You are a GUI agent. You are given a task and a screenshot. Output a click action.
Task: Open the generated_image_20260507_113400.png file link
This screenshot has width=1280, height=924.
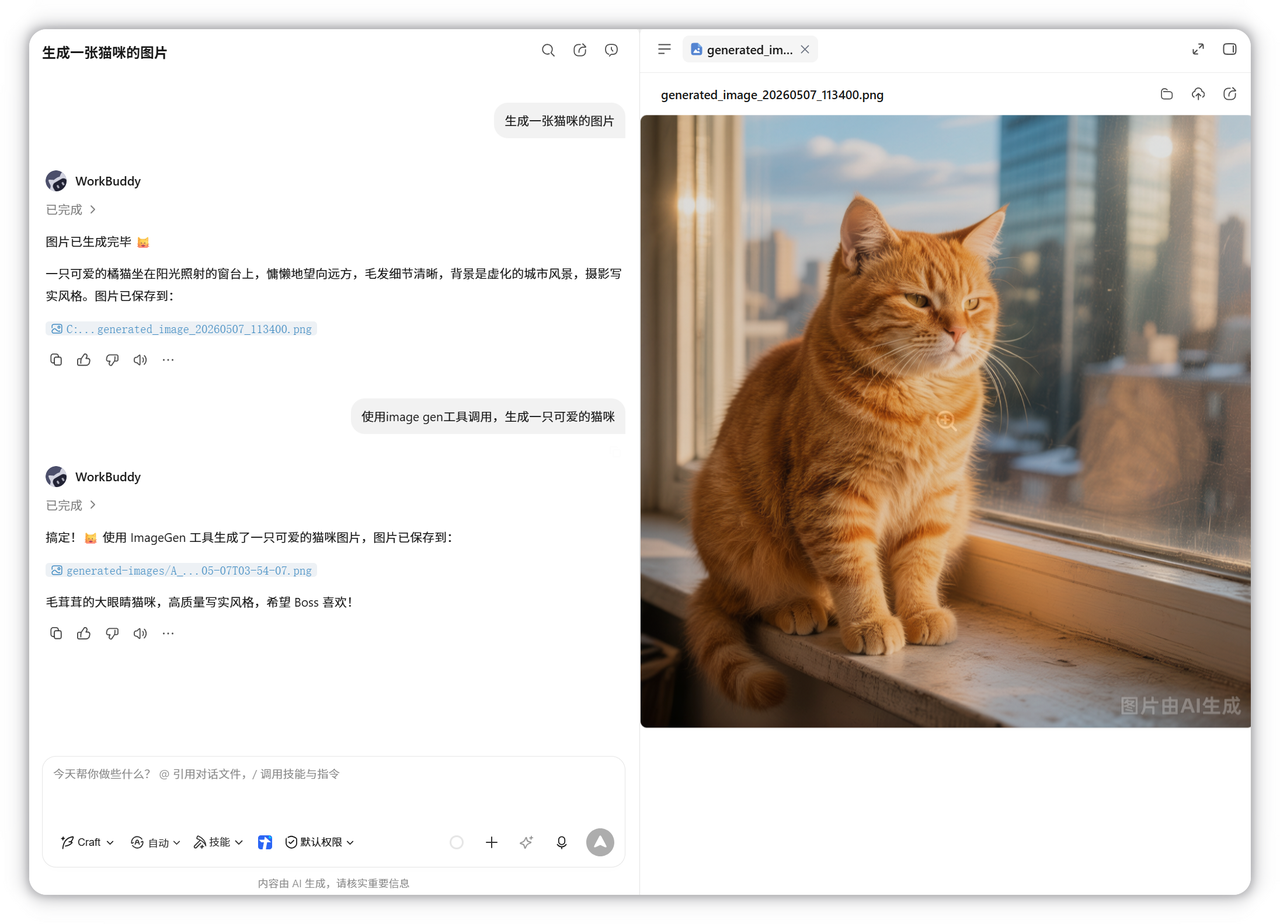point(181,328)
